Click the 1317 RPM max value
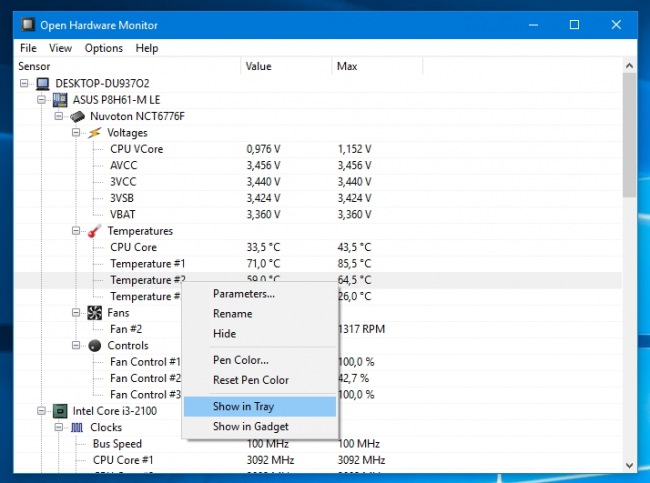The width and height of the screenshot is (650, 483). click(x=362, y=329)
